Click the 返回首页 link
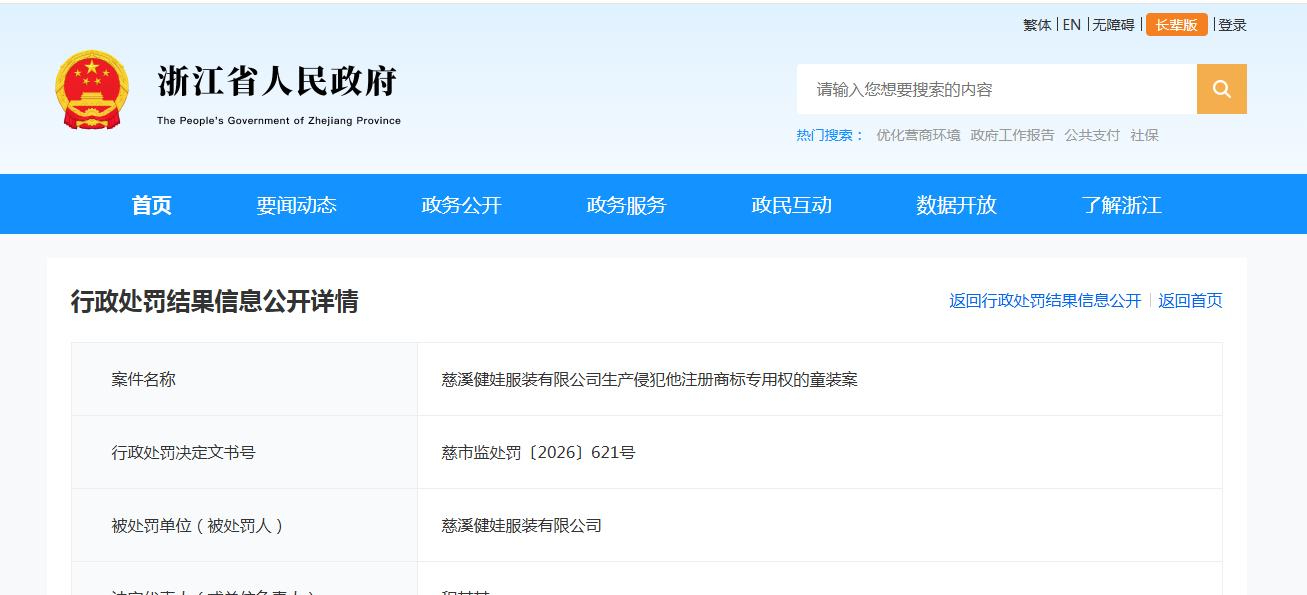Image resolution: width=1307 pixels, height=595 pixels. tap(1190, 301)
